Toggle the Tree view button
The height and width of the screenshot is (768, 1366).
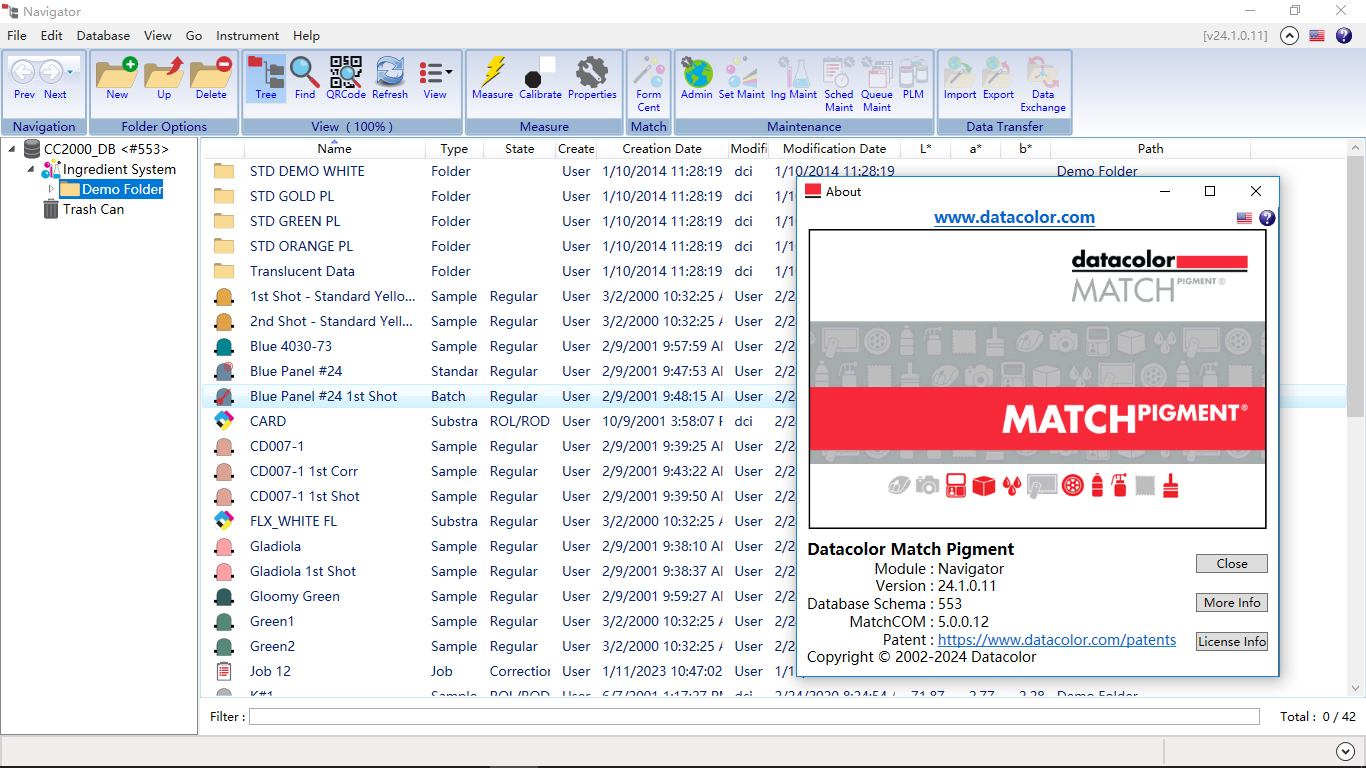266,79
